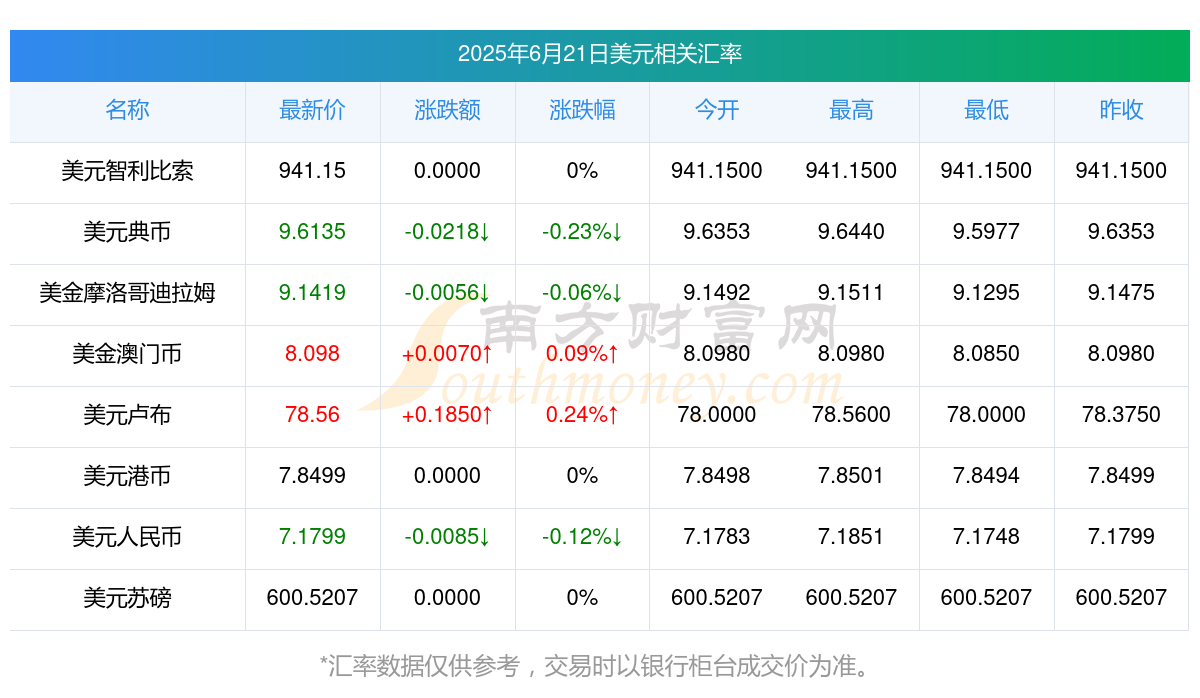
Task: Click previous close 941.1500 under 昨收
Action: click(1121, 171)
